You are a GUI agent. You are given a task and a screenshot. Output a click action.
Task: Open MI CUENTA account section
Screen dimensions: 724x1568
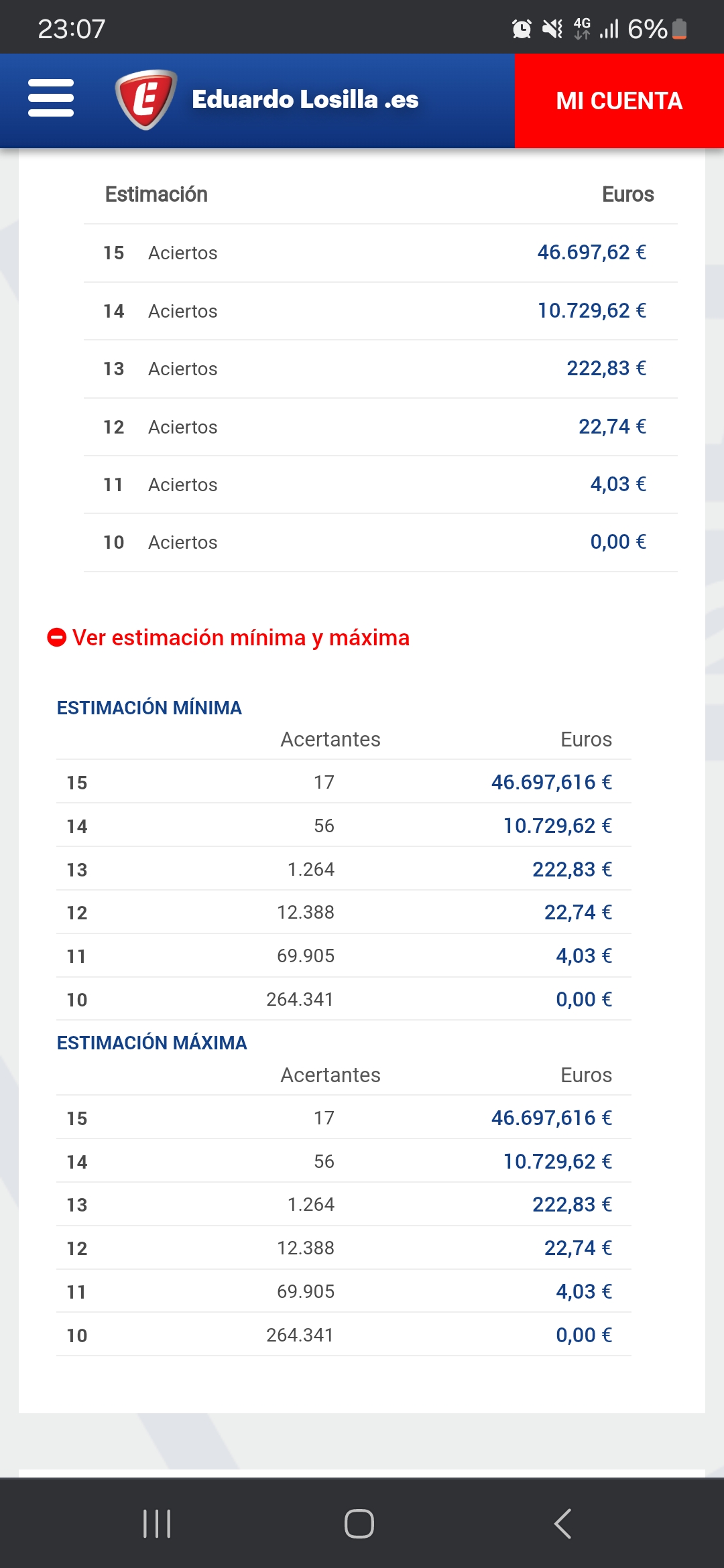(x=619, y=101)
